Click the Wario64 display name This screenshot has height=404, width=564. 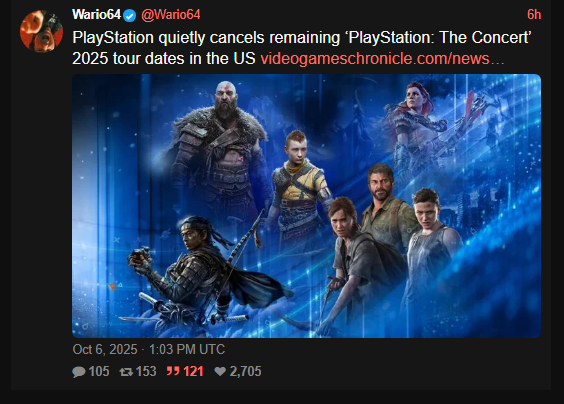click(96, 15)
